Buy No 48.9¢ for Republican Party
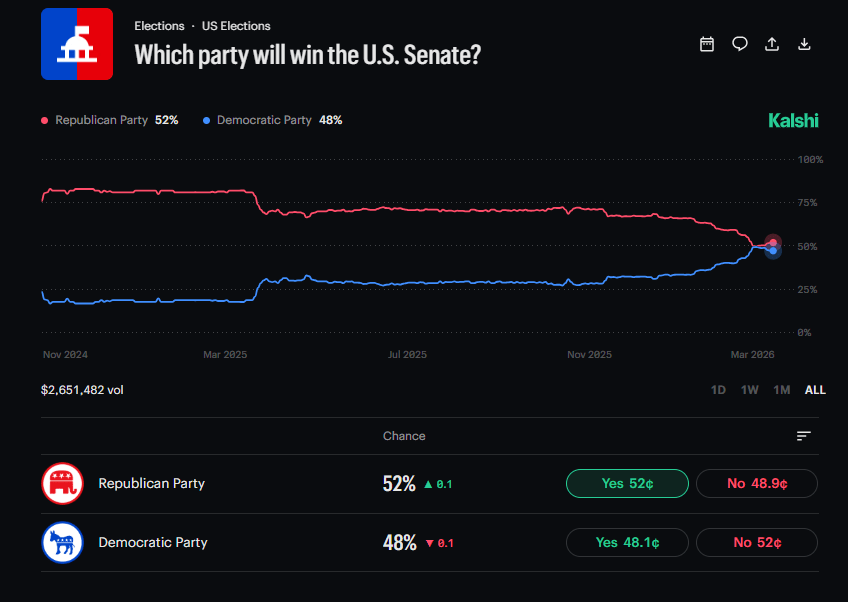The image size is (848, 602). tap(757, 484)
